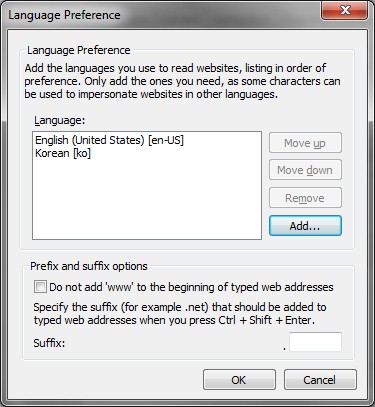Click blank space inside the Language list box
The image size is (375, 407).
point(147,200)
